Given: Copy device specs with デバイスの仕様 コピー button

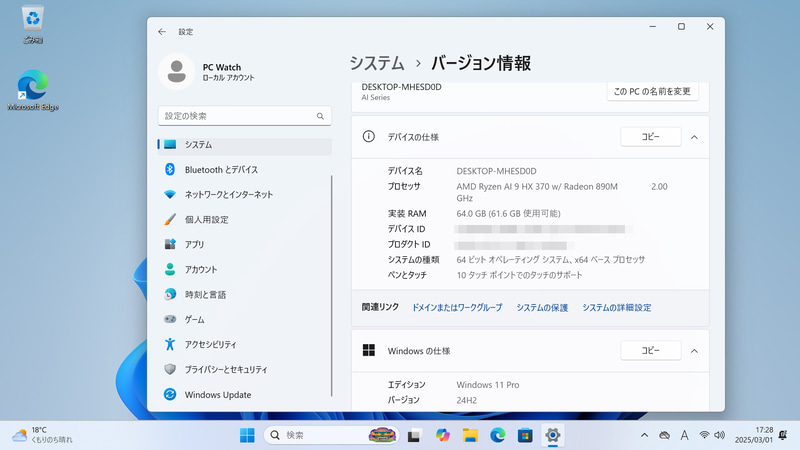Looking at the screenshot, I should [651, 137].
